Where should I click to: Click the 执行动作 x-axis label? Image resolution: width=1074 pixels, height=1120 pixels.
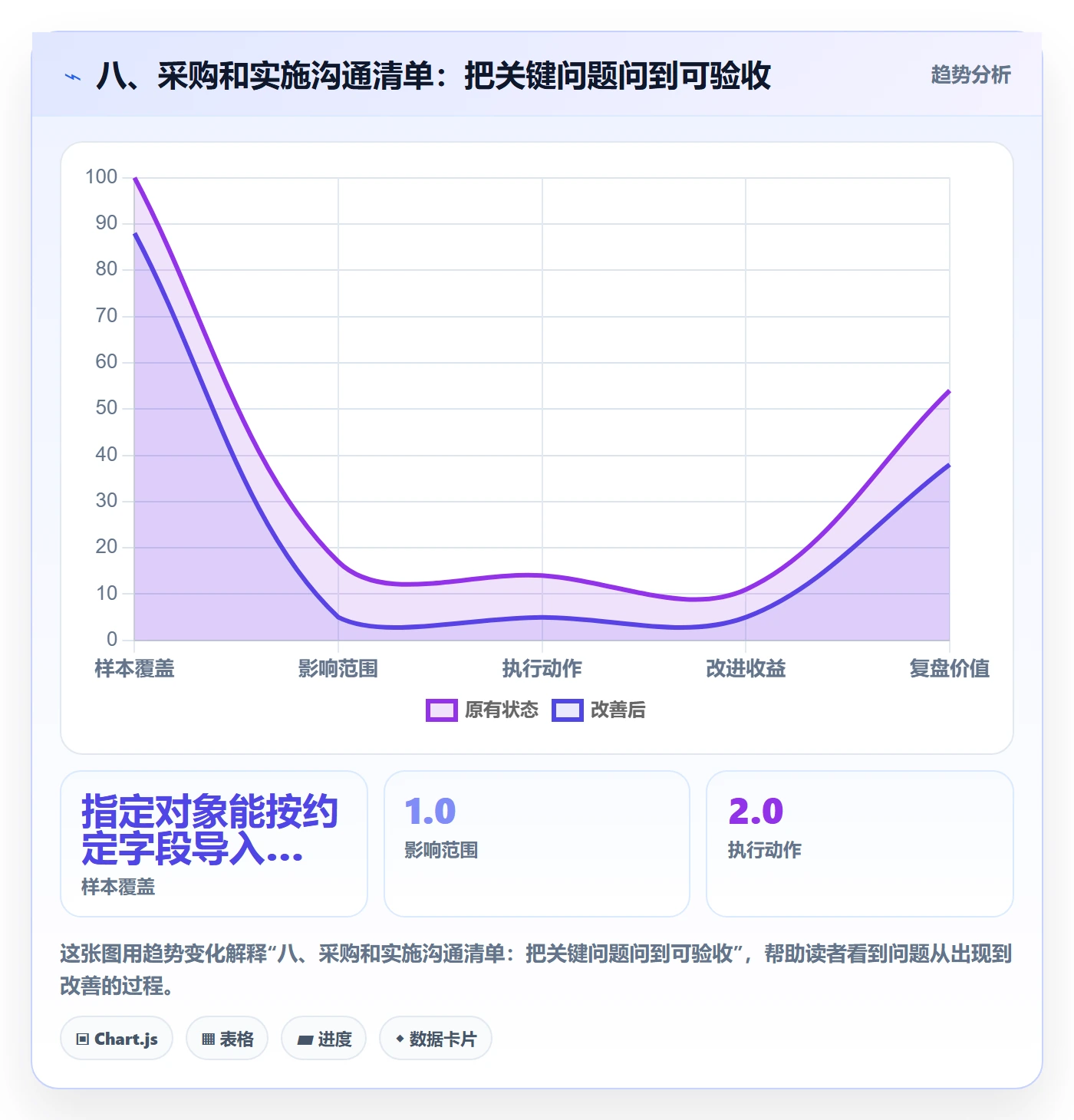[542, 669]
